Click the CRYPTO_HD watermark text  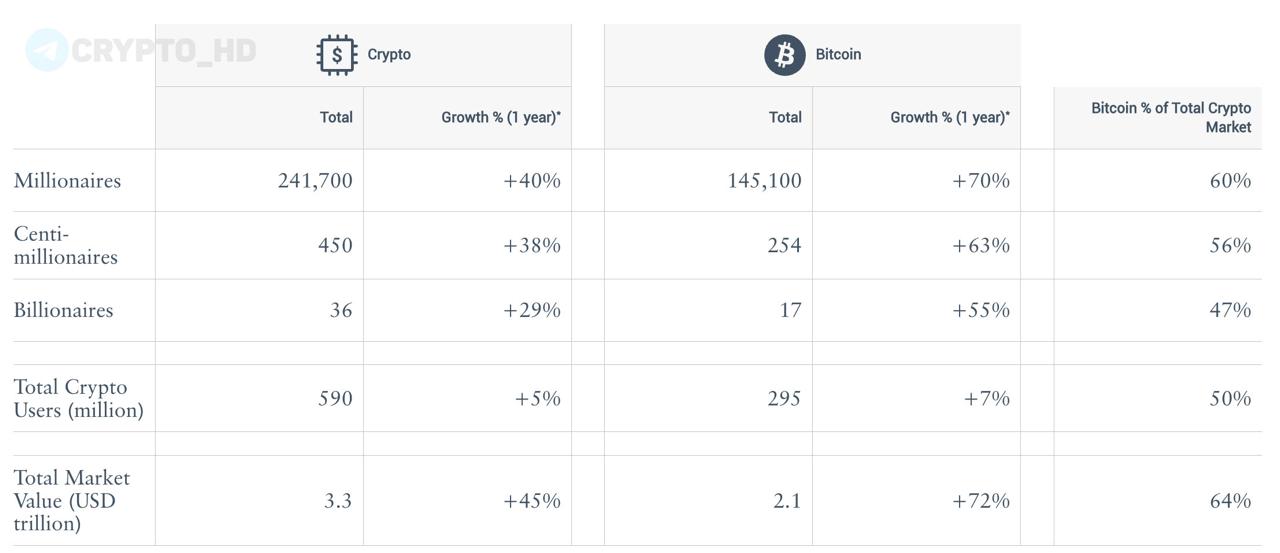point(163,51)
